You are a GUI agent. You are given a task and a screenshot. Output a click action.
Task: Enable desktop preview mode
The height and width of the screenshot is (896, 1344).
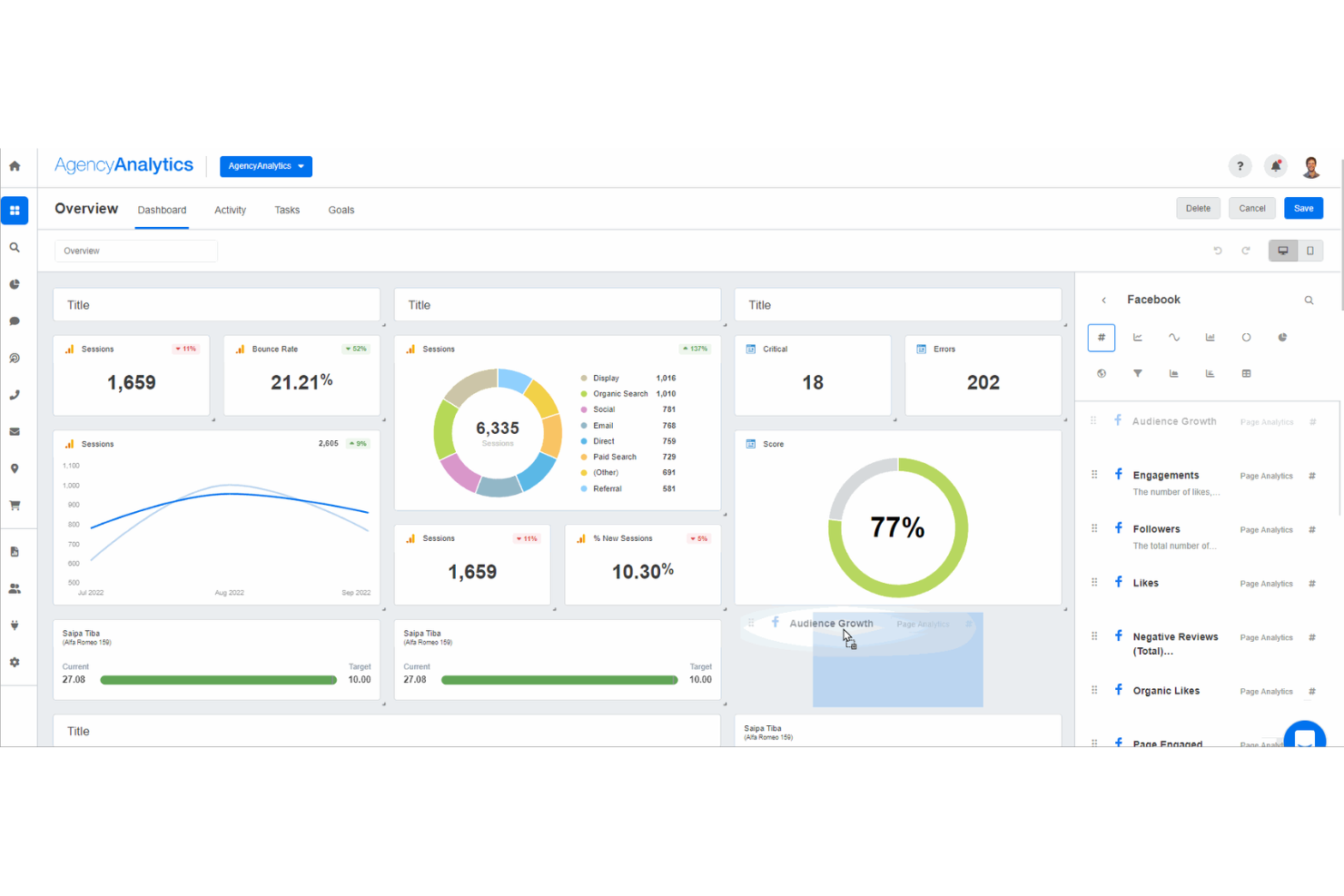[1282, 251]
